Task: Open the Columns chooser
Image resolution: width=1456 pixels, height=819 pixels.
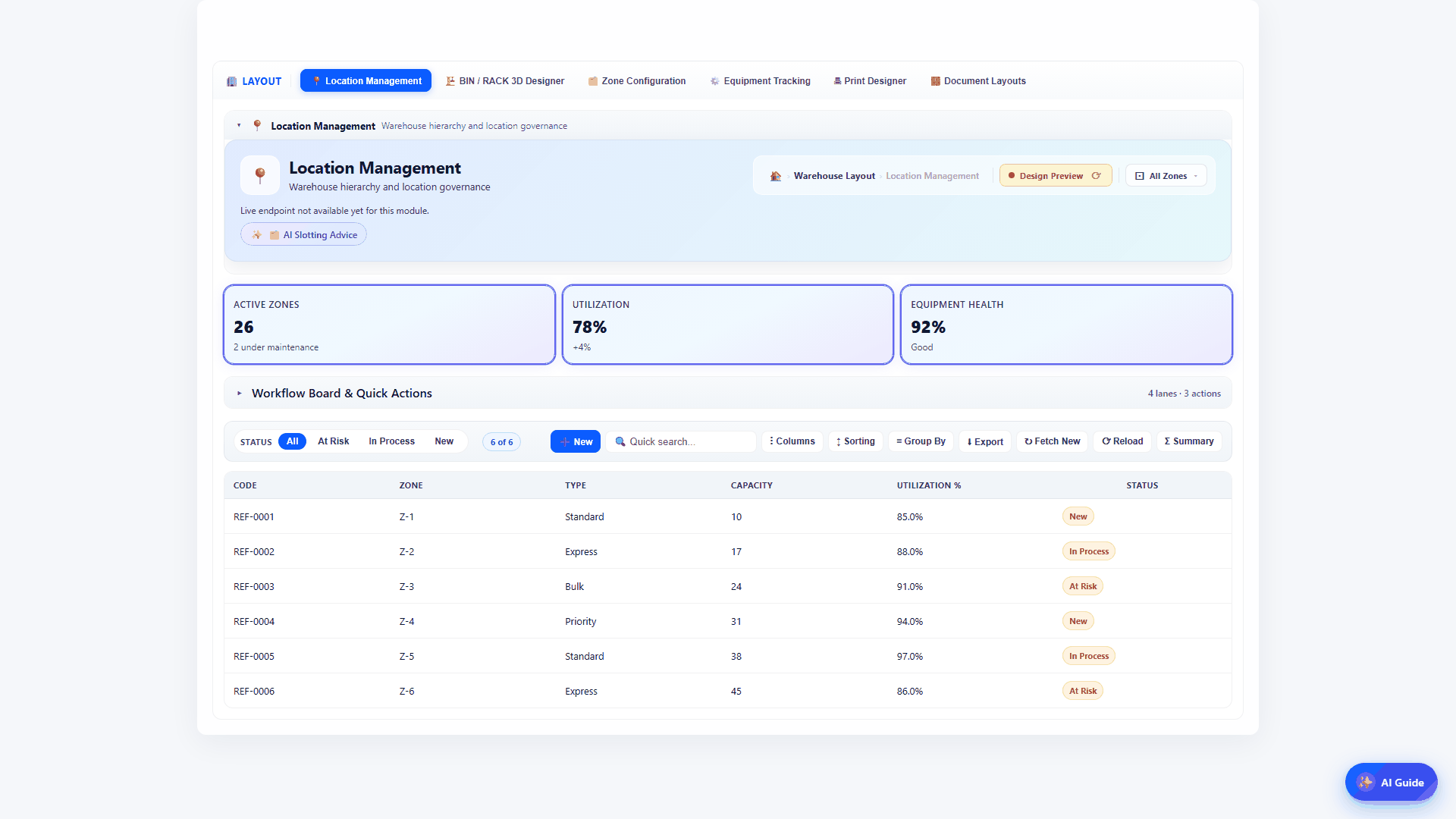Action: point(792,441)
